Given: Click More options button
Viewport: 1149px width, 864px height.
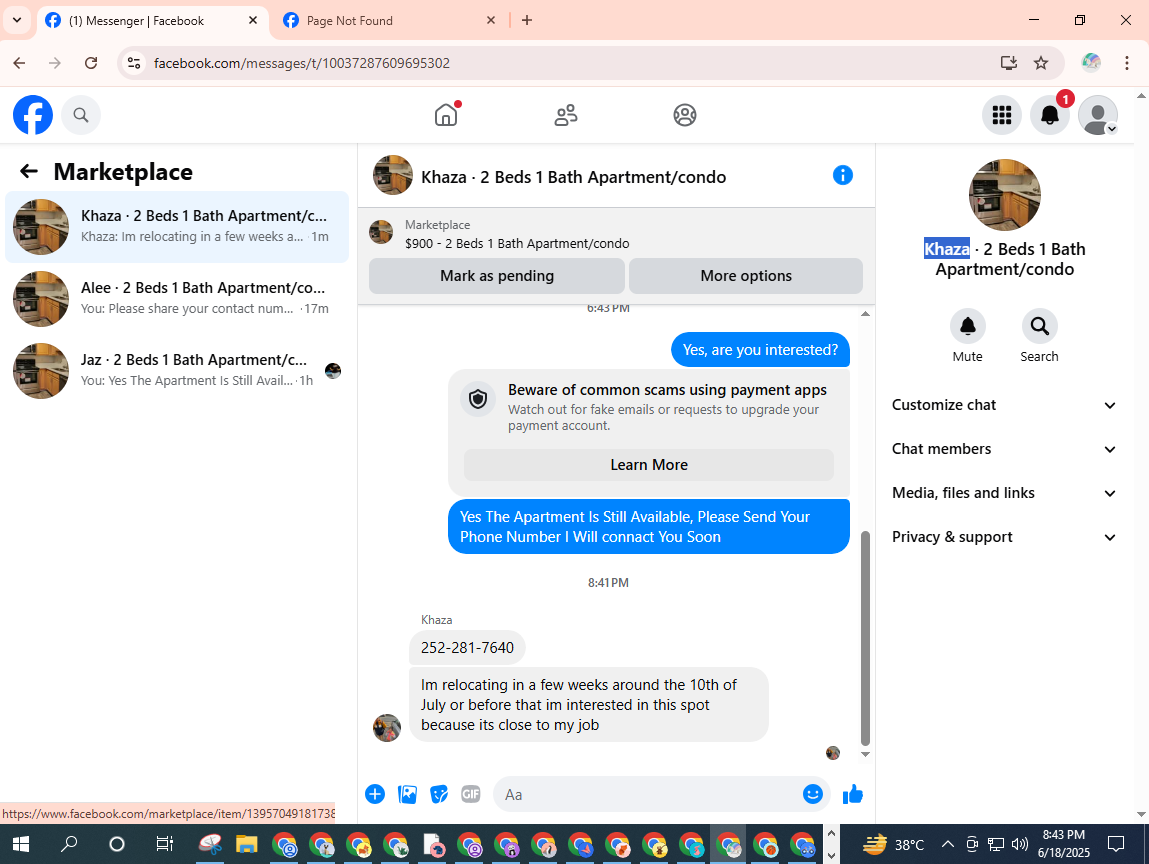Looking at the screenshot, I should [746, 276].
